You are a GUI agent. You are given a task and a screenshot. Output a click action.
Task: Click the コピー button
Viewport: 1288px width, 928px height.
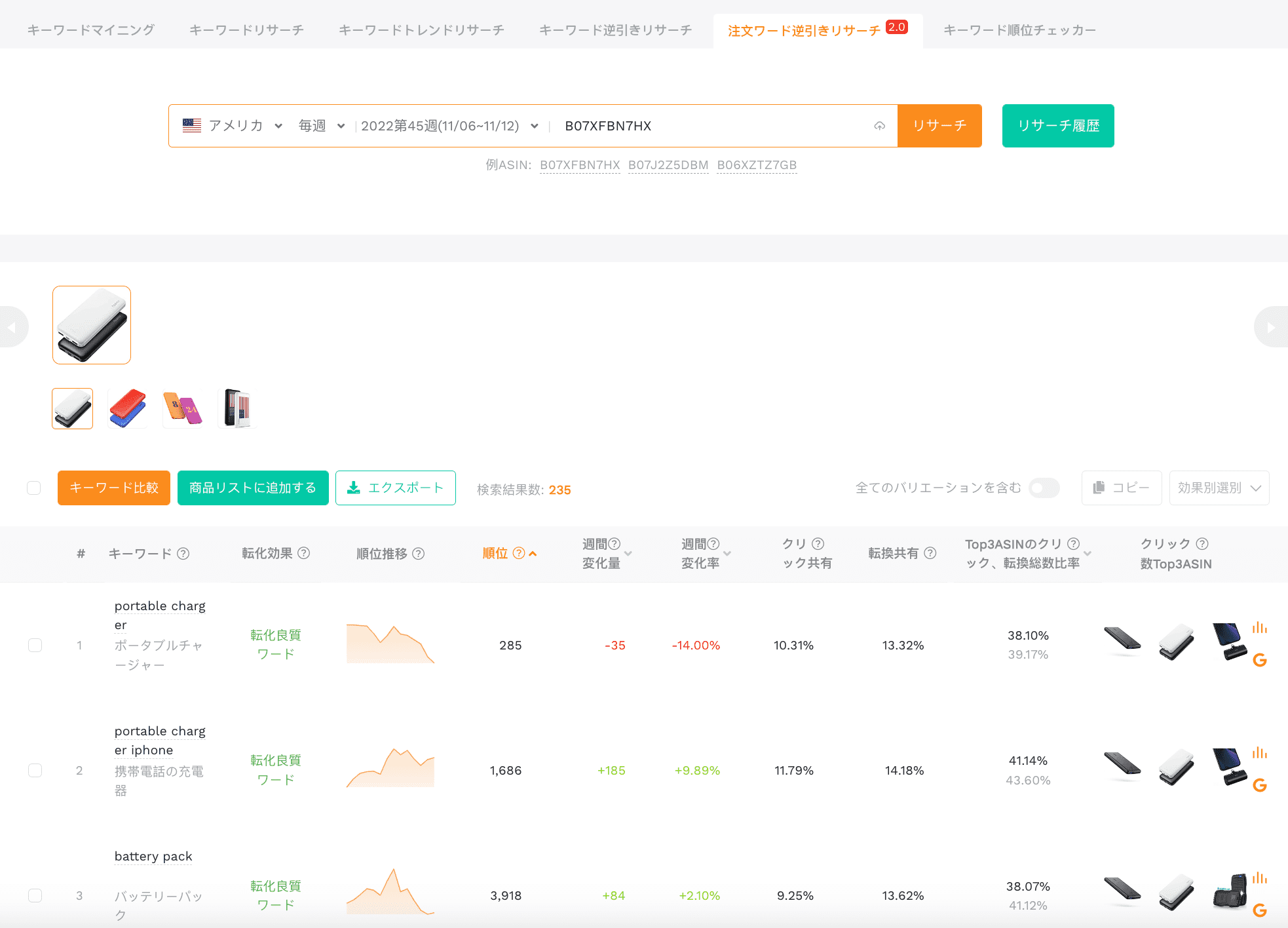coord(1122,488)
